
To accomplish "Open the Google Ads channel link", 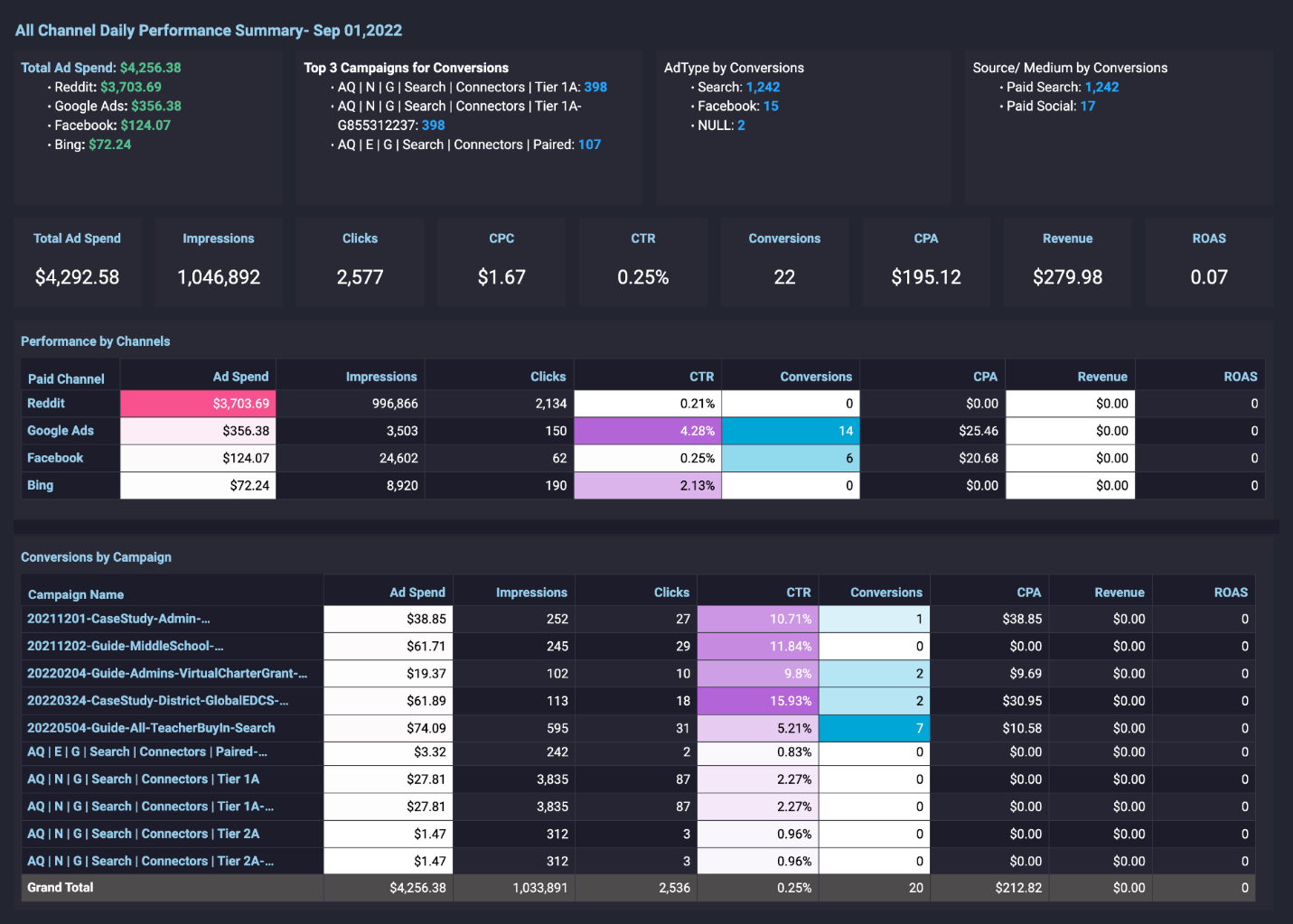I will pyautogui.click(x=60, y=431).
